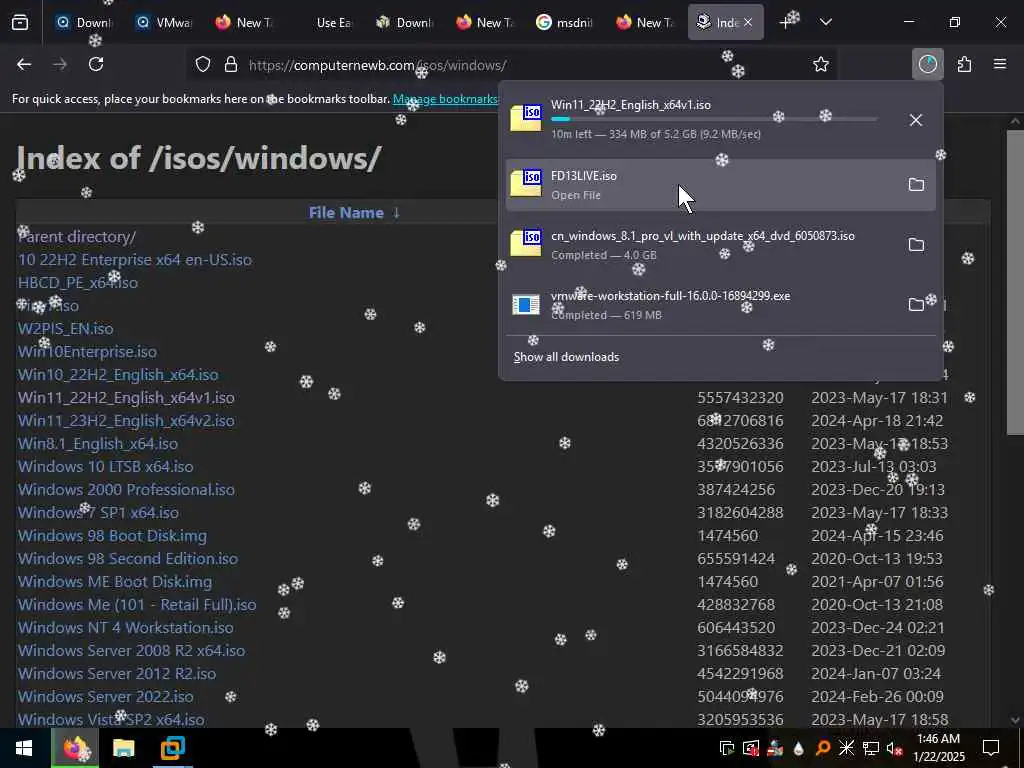Download Win10Enterprise.iso
1024x768 pixels.
(x=87, y=351)
